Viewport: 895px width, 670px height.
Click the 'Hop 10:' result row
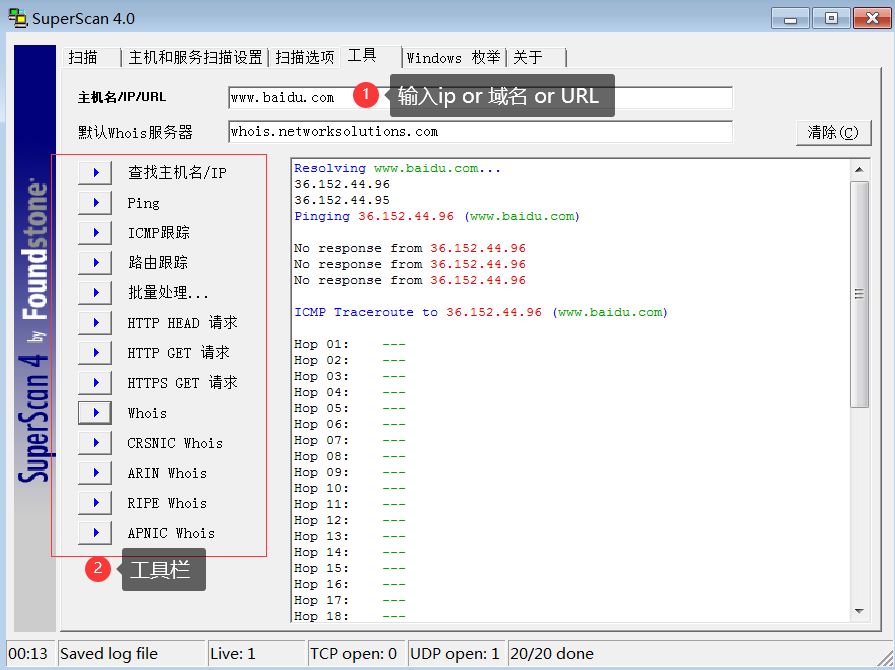[349, 488]
